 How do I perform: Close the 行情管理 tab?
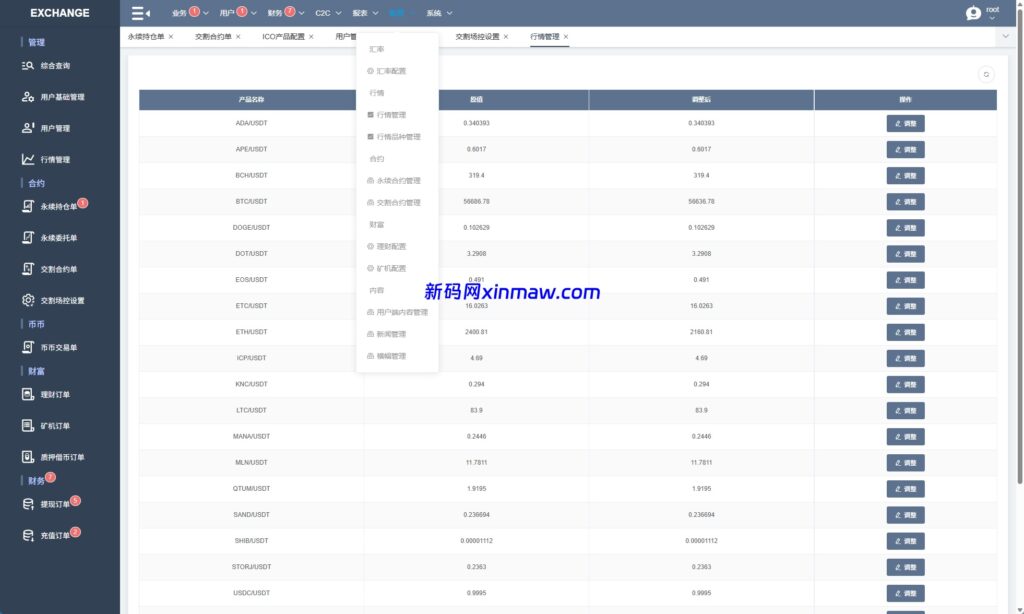[566, 37]
